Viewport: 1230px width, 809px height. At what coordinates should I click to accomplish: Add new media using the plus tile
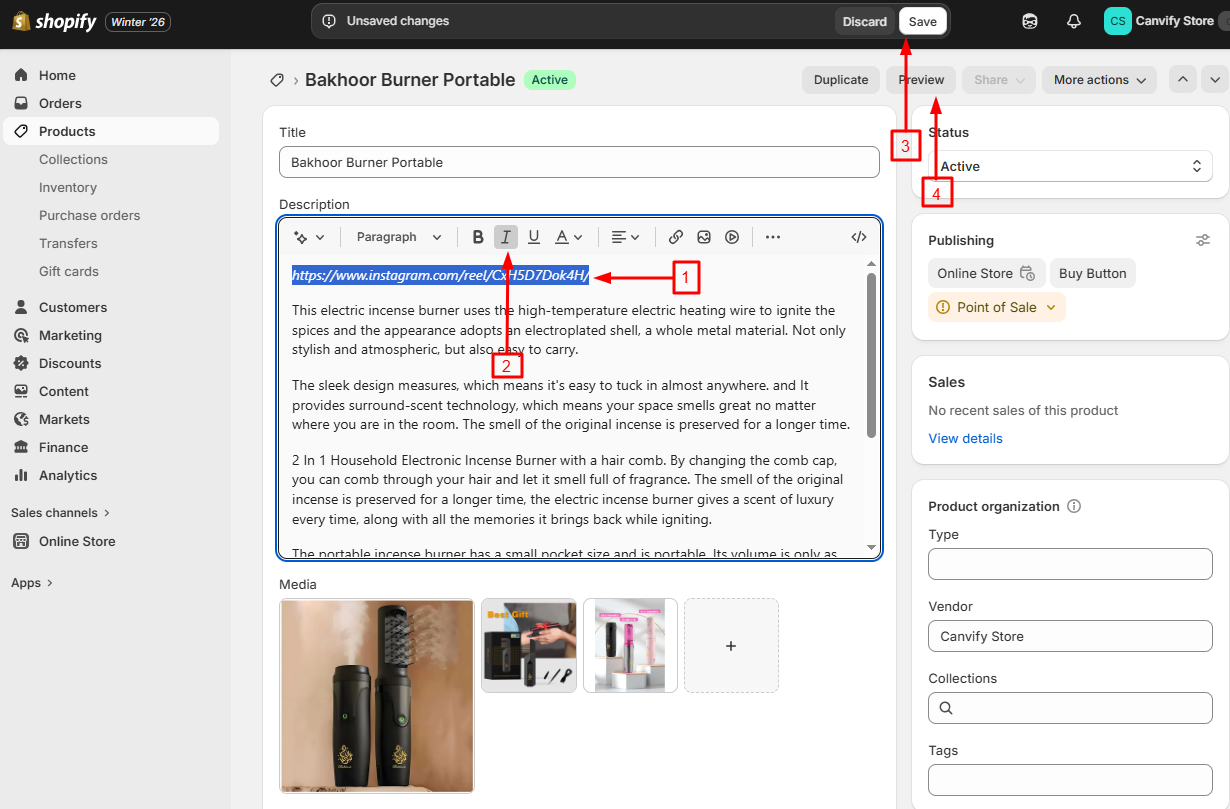[x=731, y=645]
